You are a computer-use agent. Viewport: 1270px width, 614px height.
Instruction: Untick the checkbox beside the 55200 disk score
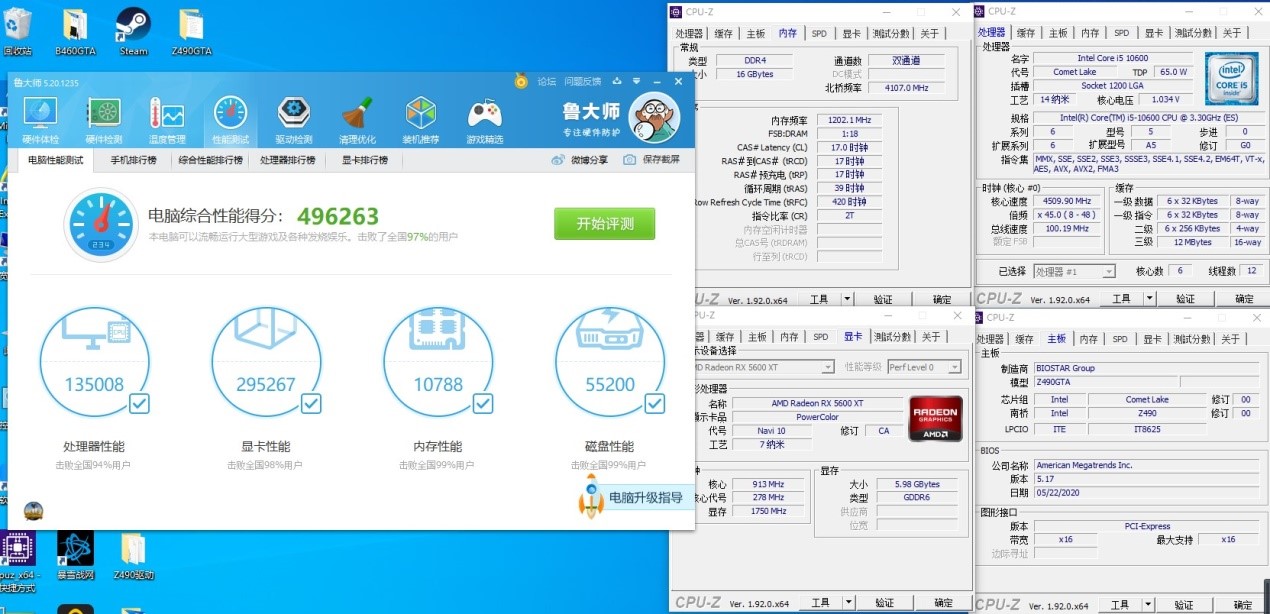tap(655, 404)
